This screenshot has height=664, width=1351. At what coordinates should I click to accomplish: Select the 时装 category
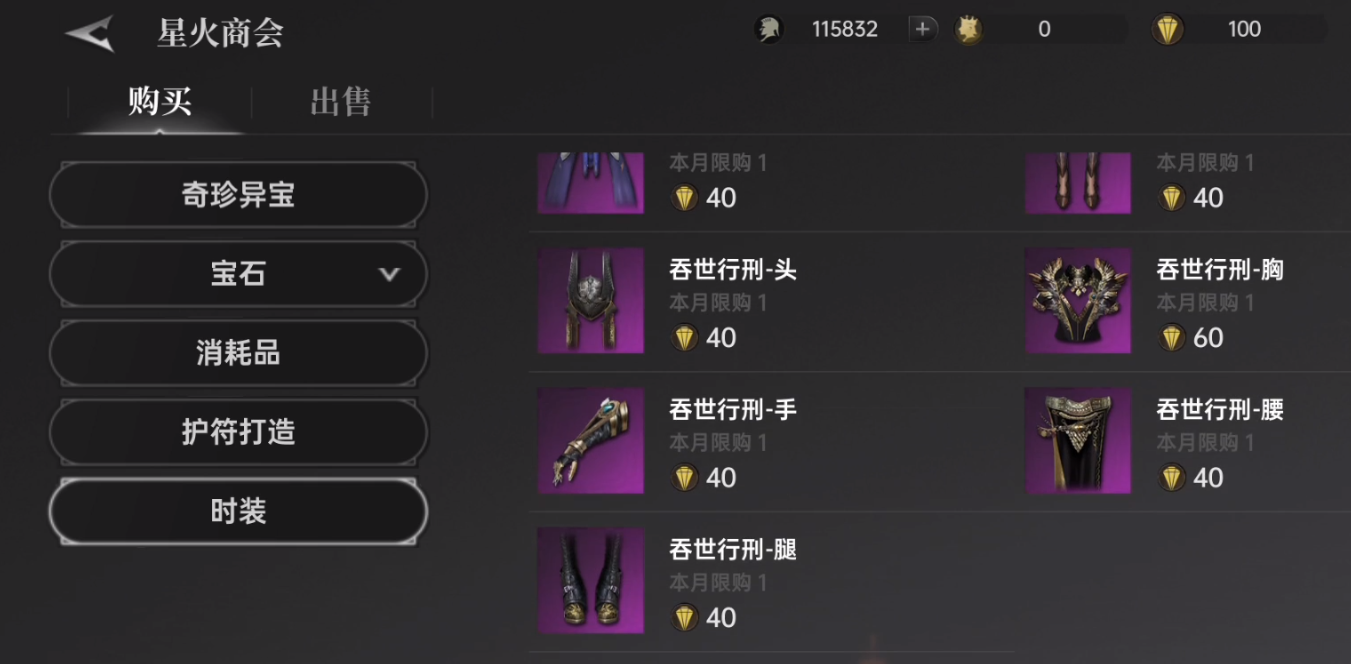coord(238,511)
